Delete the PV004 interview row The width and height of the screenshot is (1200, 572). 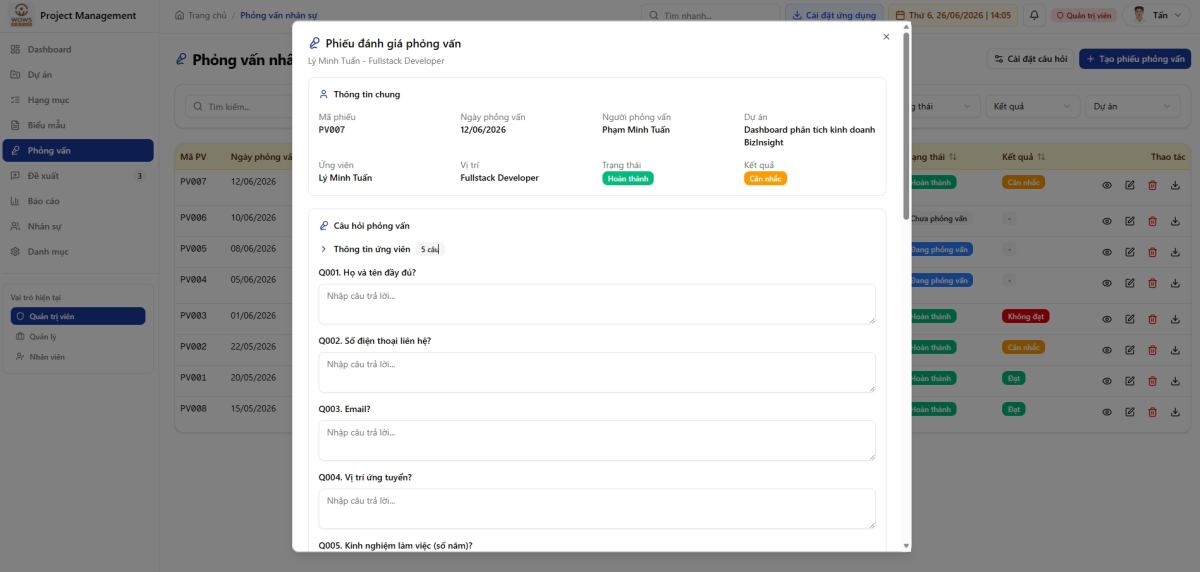(1152, 282)
